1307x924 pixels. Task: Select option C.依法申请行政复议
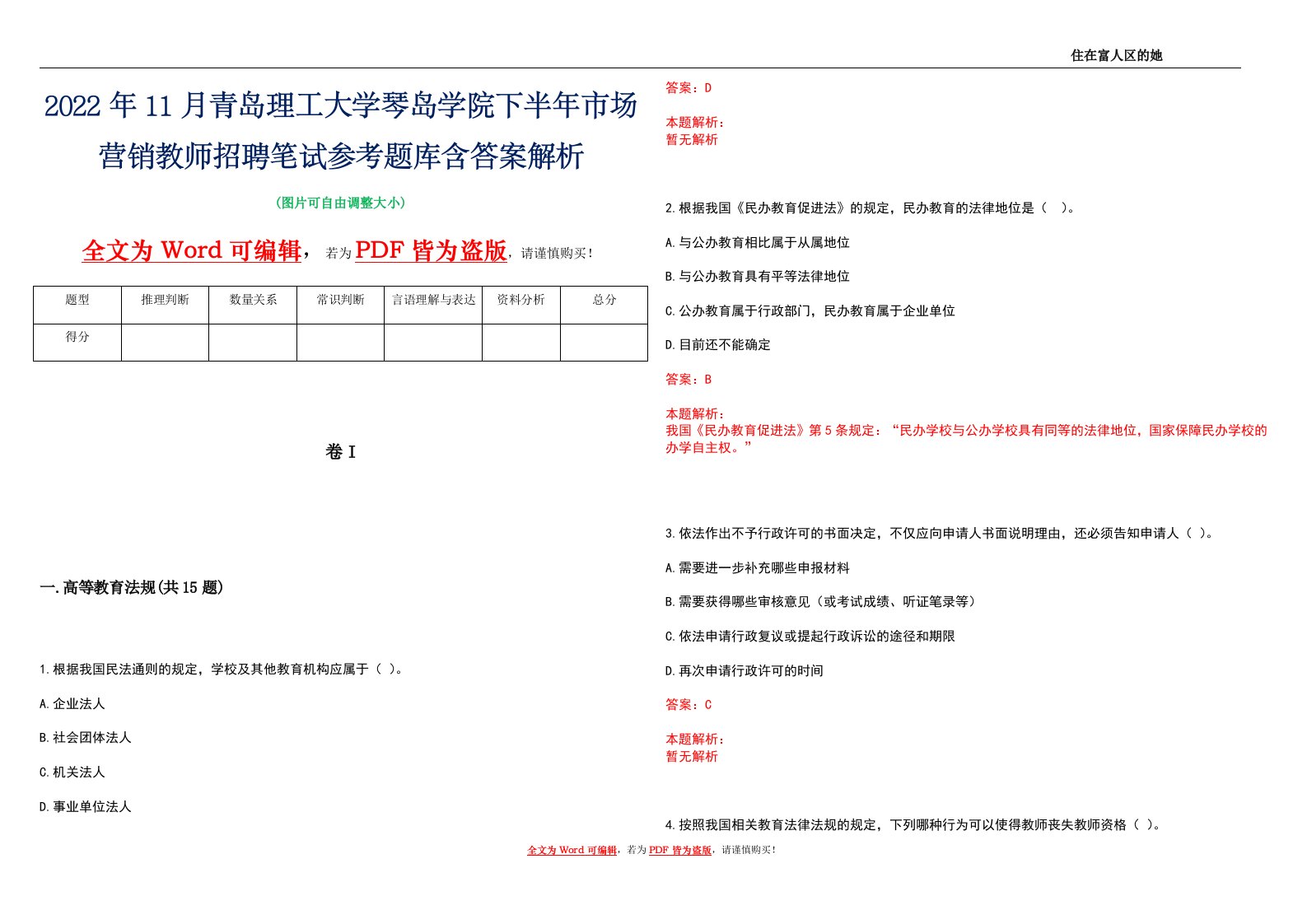tap(810, 637)
